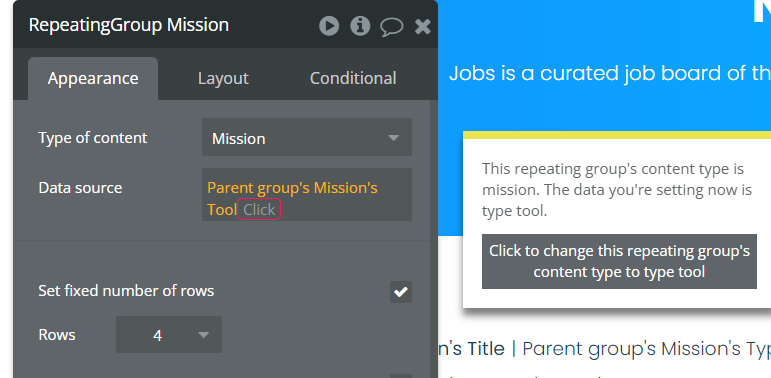
Task: Click the property panel vertical scrollbar
Action: click(x=434, y=236)
